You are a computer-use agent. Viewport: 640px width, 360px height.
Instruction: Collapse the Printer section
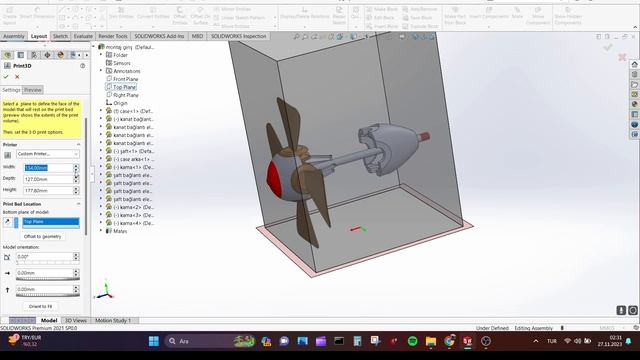[x=78, y=145]
